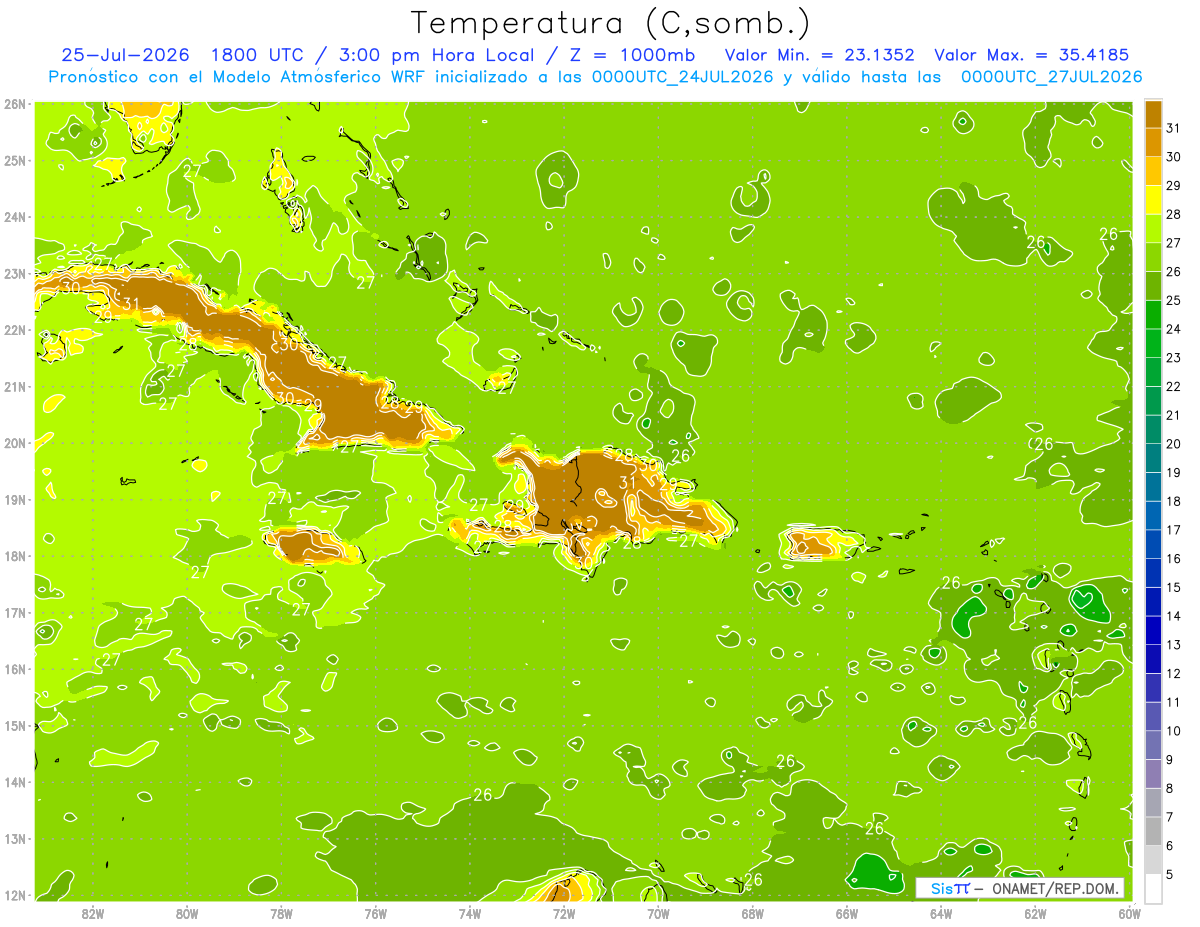The image size is (1200, 927).
Task: Click the teal legend swatch between 19 and 20
Action: [x=1153, y=458]
